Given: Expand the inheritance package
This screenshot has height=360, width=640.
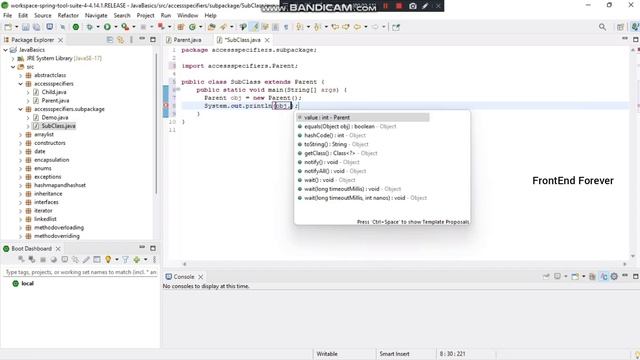Looking at the screenshot, I should pos(20,193).
